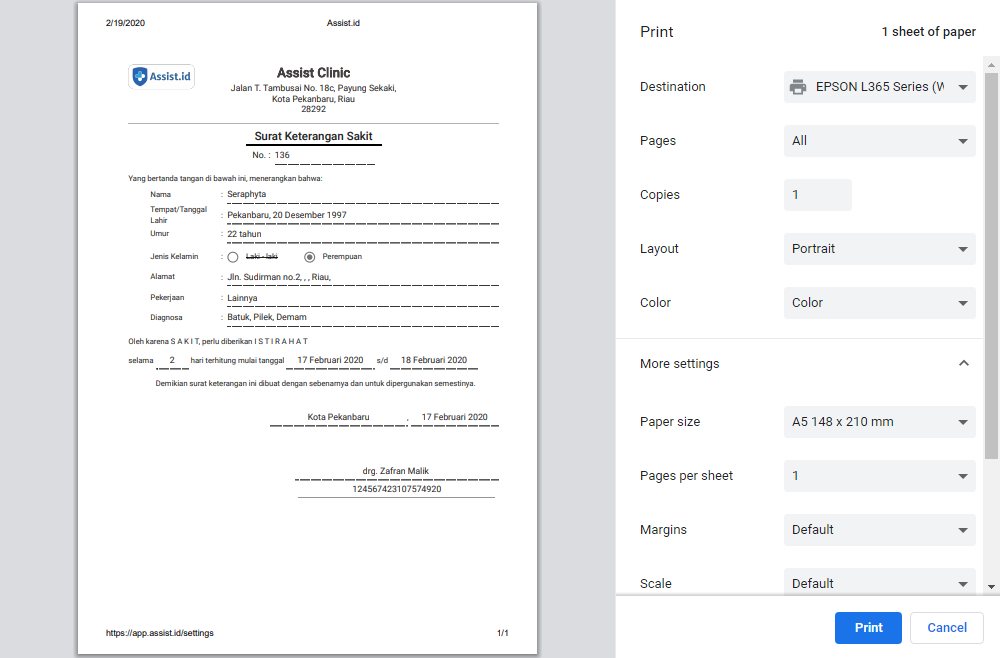Screen dimensions: 1000x658
Task: Click the page counter '1/1'
Action: coord(503,633)
